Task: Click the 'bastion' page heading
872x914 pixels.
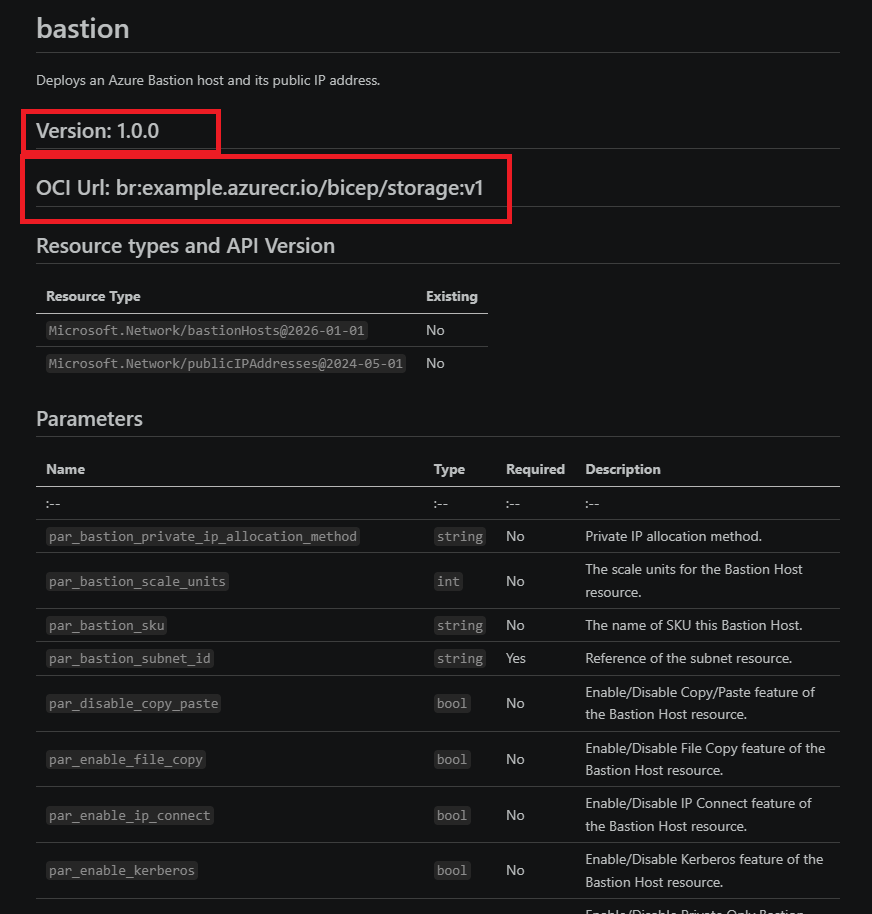Action: click(x=83, y=29)
